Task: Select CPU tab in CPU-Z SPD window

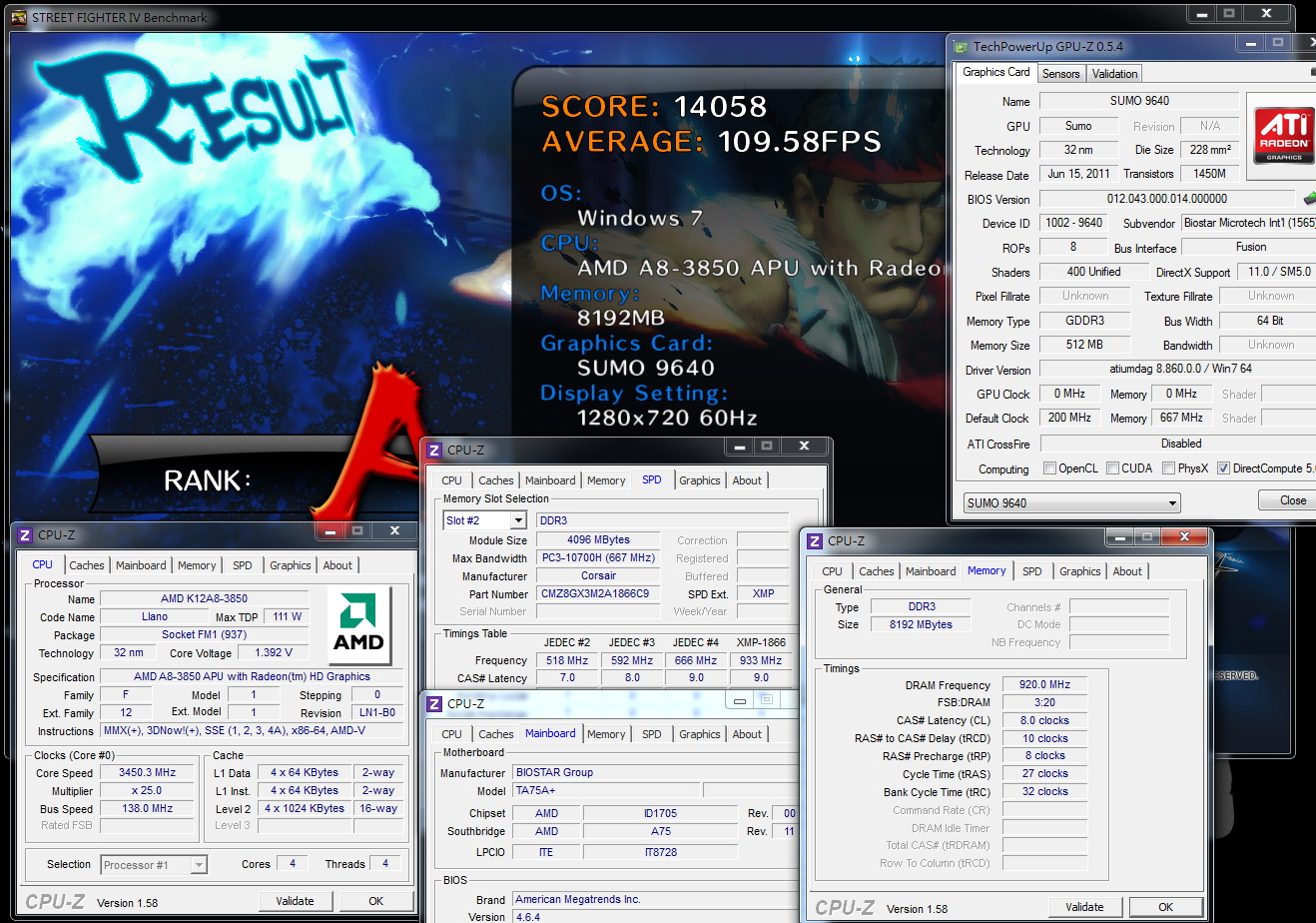Action: click(452, 480)
